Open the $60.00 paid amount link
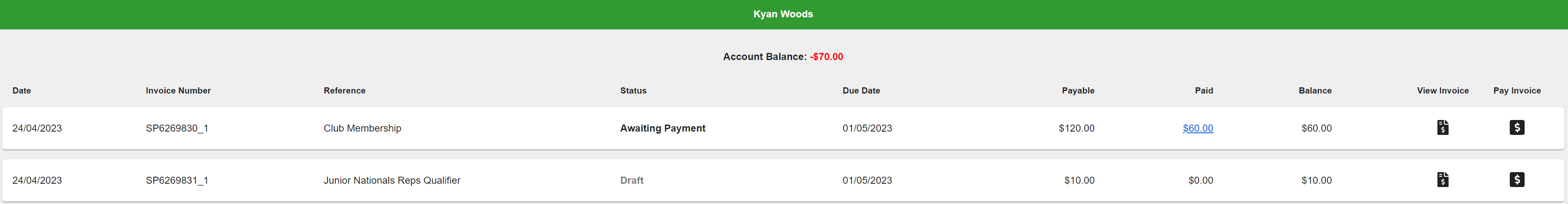This screenshot has width=1568, height=204. tap(1198, 129)
